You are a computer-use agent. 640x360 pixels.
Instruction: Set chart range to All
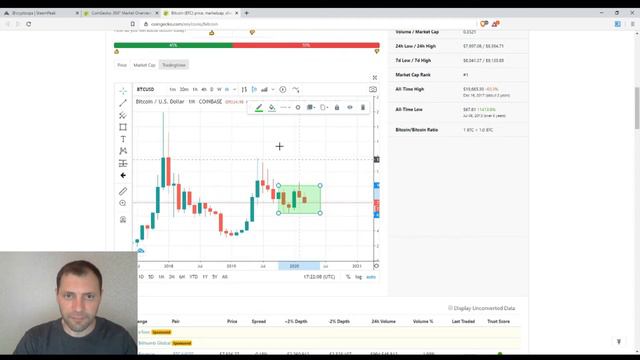[224, 277]
